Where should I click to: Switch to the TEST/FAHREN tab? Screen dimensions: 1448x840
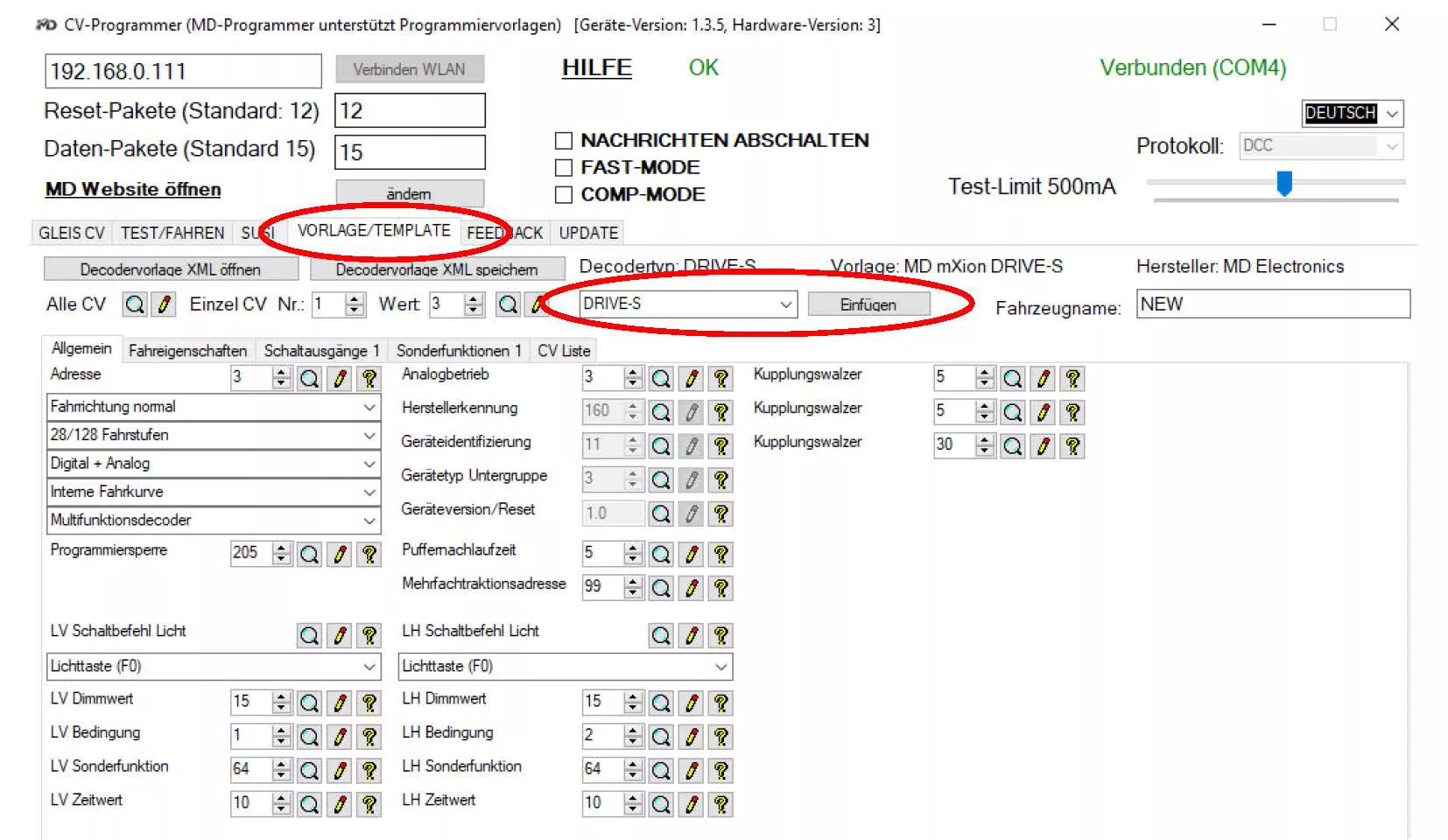tap(172, 234)
